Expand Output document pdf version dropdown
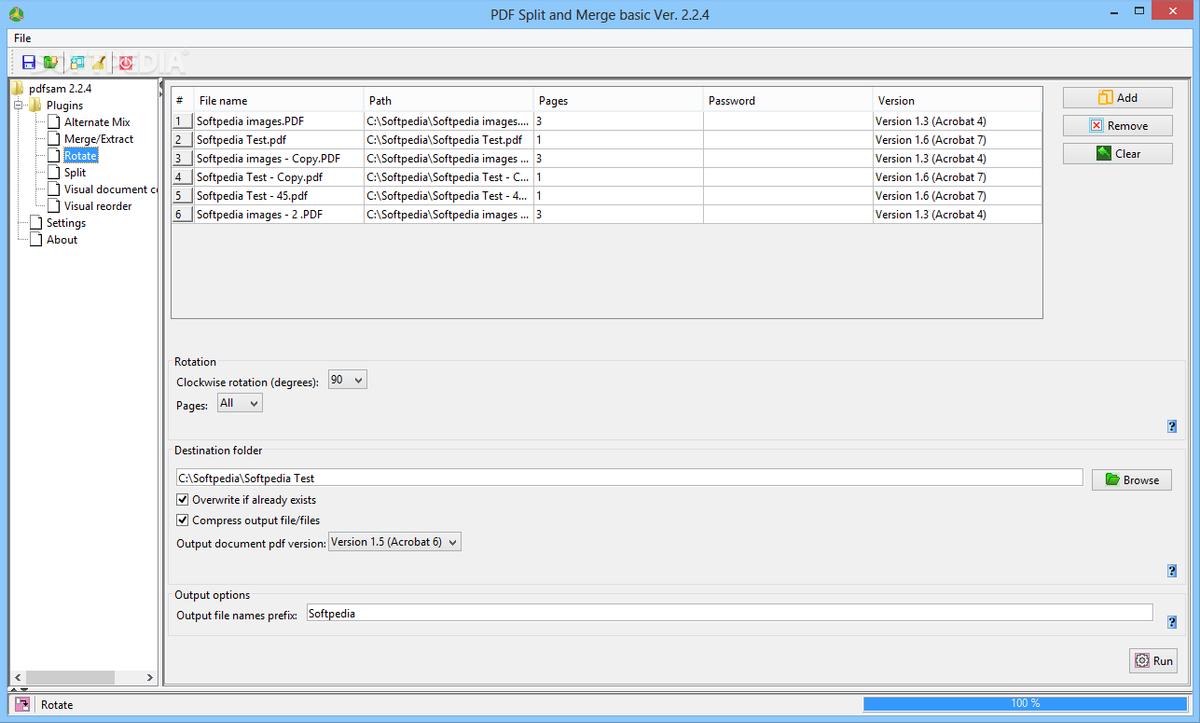The height and width of the screenshot is (723, 1200). 395,542
